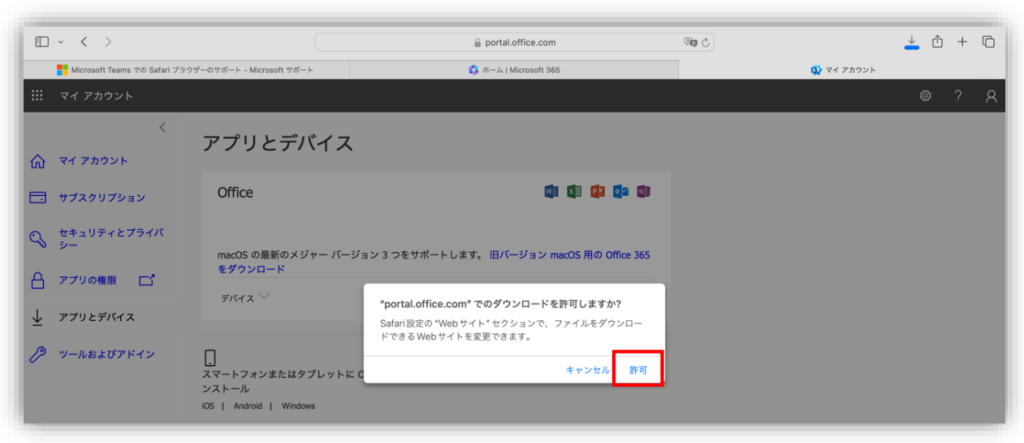Expand the デバイス section
The height and width of the screenshot is (443, 1024).
245,297
